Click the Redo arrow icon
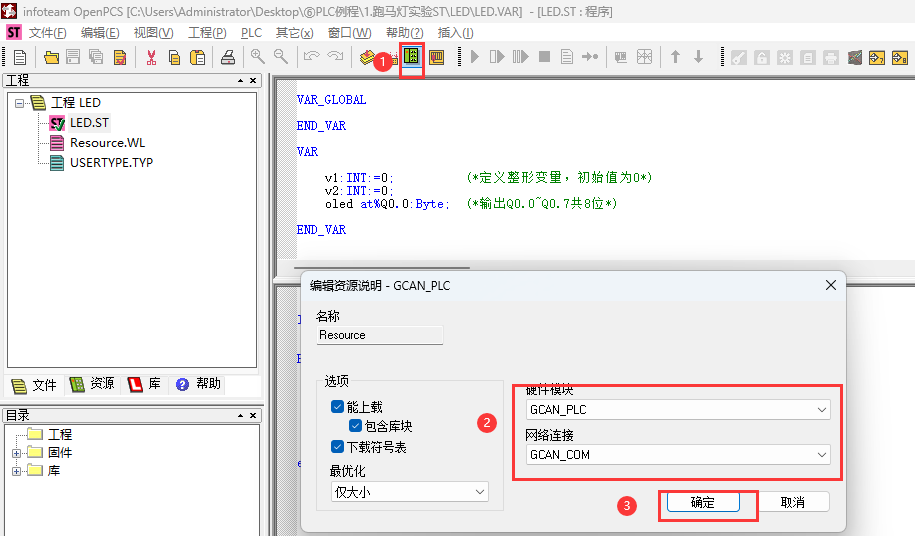Viewport: 915px width, 536px height. pos(335,57)
